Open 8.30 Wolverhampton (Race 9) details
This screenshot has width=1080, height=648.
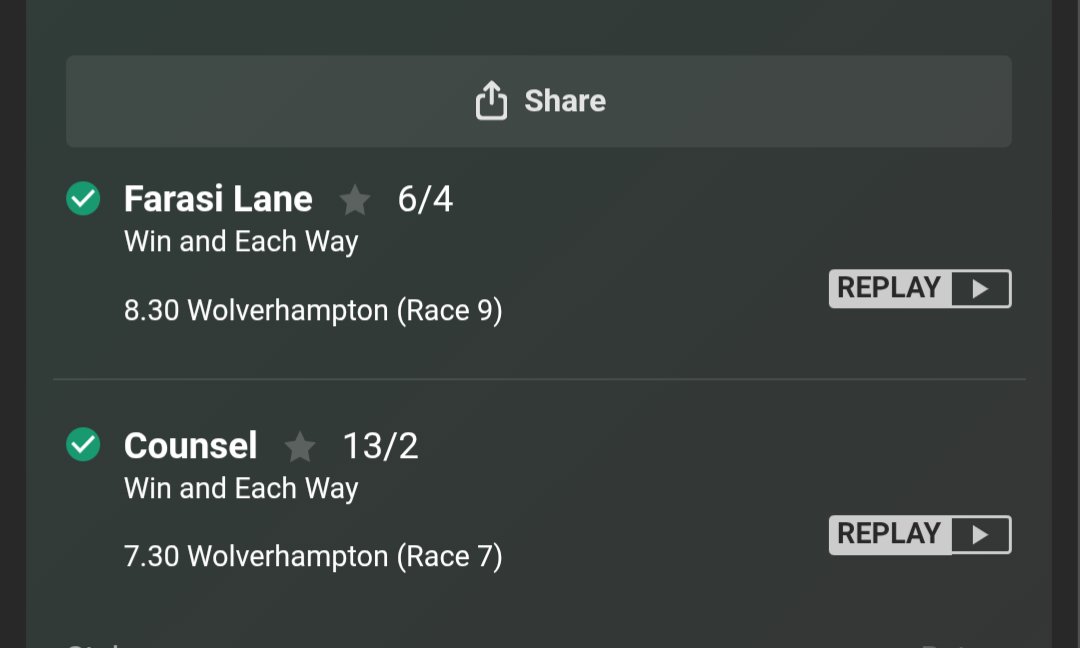(x=313, y=311)
